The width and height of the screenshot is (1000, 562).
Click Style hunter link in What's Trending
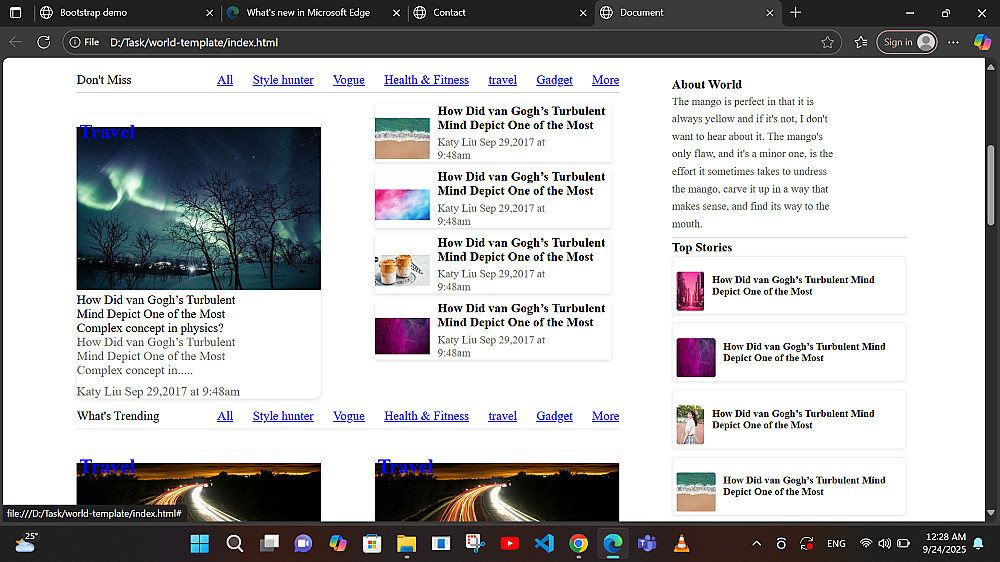point(283,416)
